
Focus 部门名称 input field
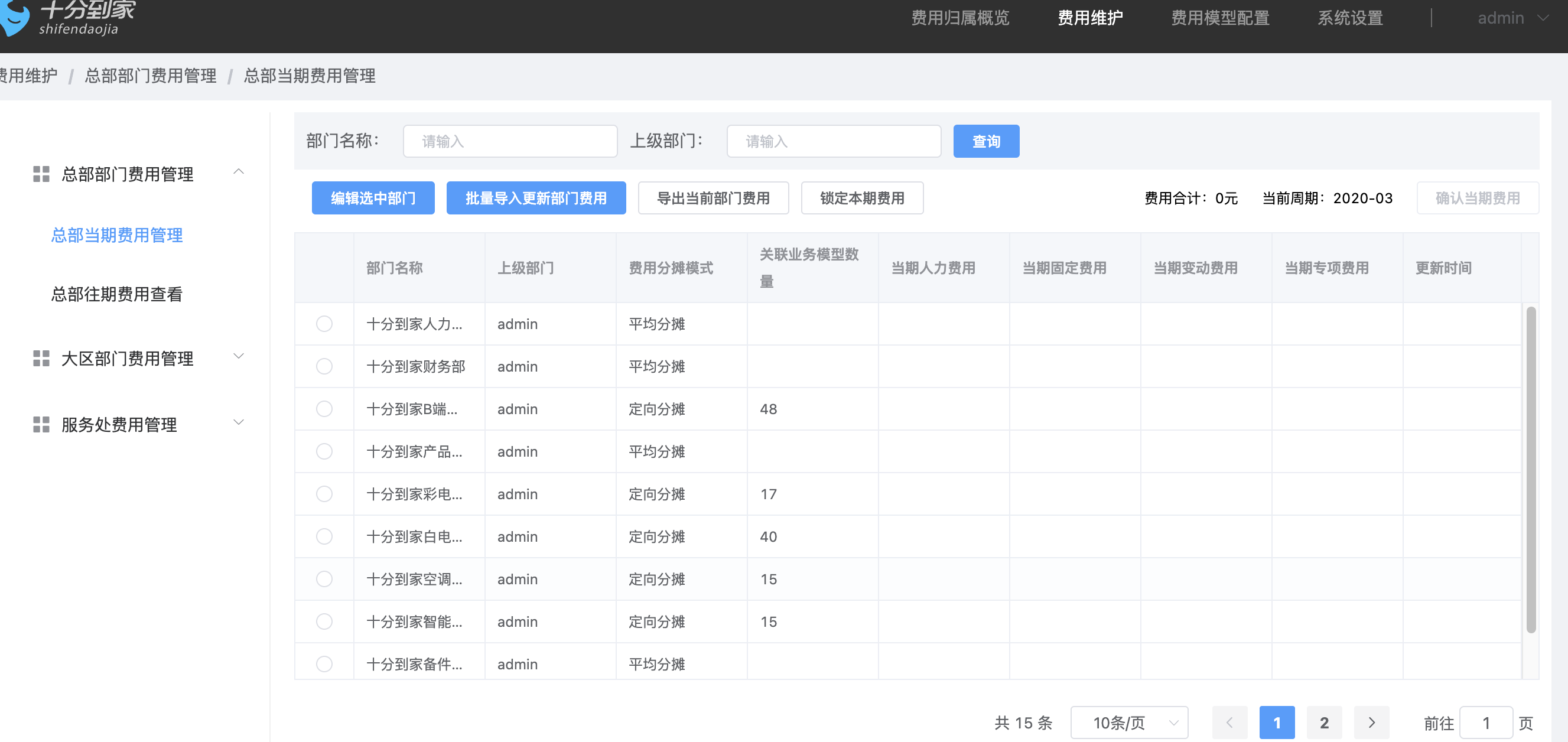[510, 141]
